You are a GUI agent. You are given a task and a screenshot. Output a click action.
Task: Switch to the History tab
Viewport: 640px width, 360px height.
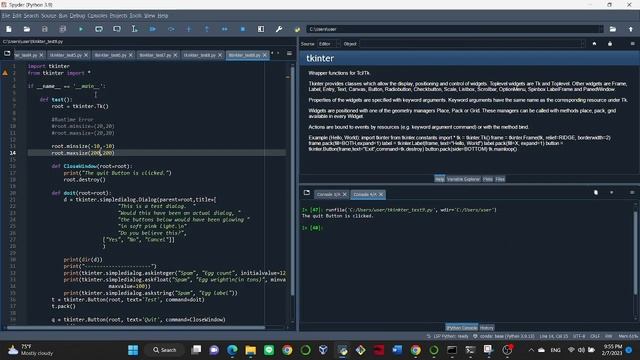(x=487, y=328)
